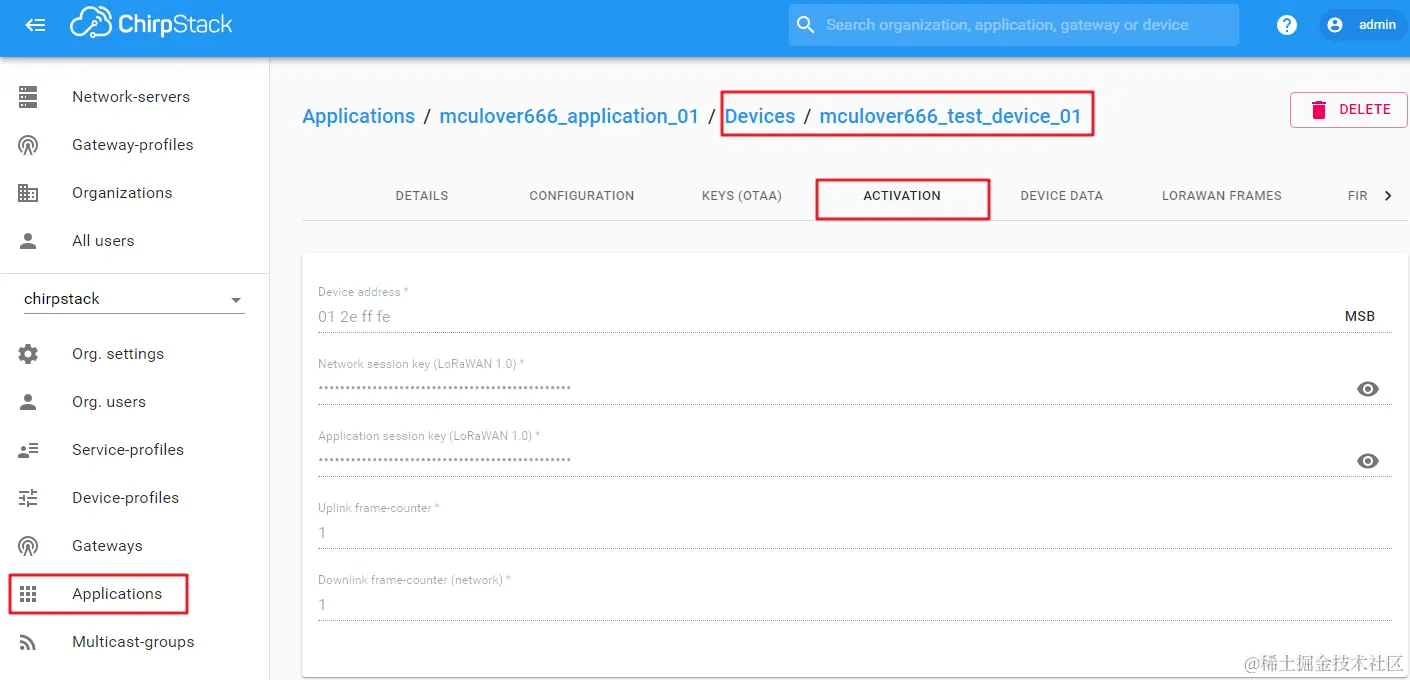Reveal the Network session key with the eye icon
The height and width of the screenshot is (680, 1410).
[1368, 389]
